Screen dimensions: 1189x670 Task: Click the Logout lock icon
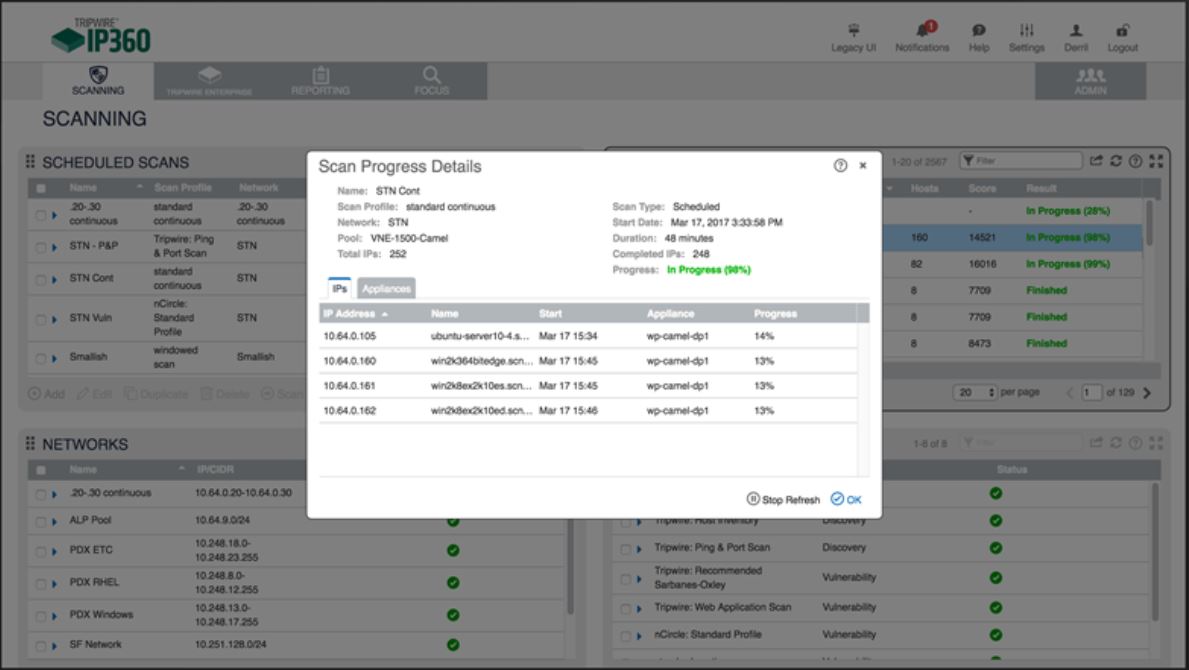pyautogui.click(x=1122, y=30)
